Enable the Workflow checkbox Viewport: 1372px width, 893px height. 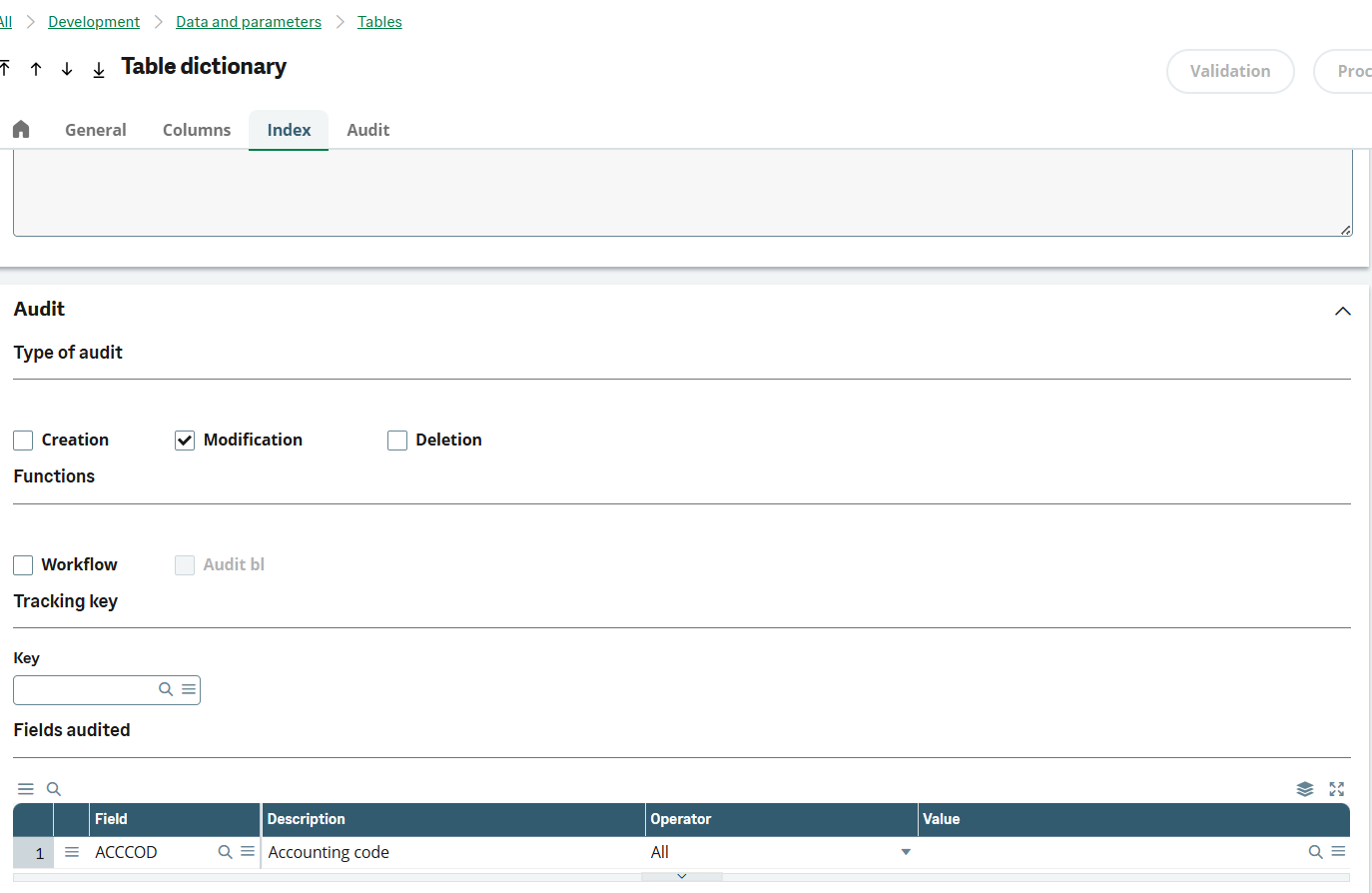click(24, 565)
